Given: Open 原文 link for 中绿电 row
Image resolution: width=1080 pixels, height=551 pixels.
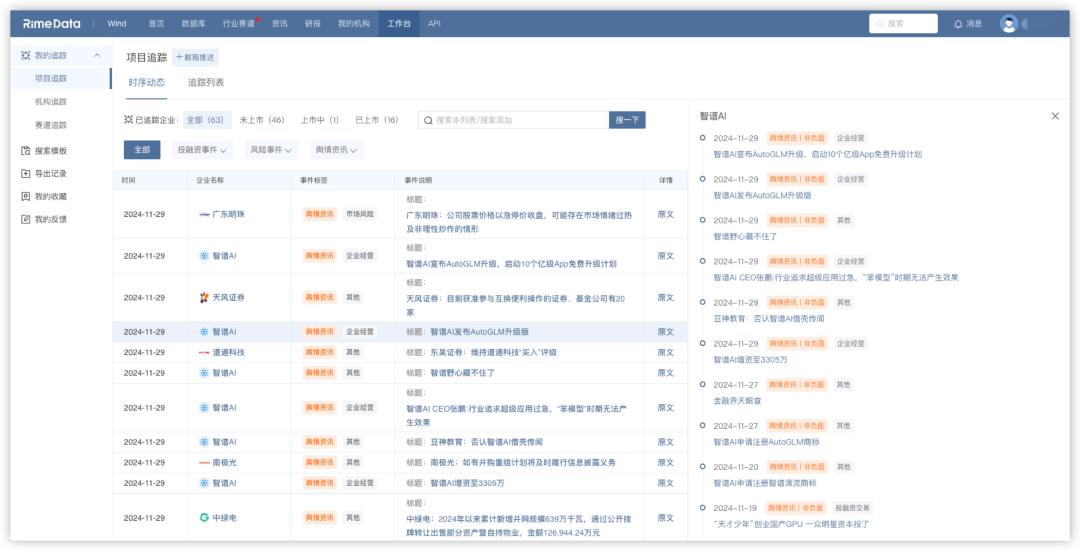Looking at the screenshot, I should click(x=665, y=517).
